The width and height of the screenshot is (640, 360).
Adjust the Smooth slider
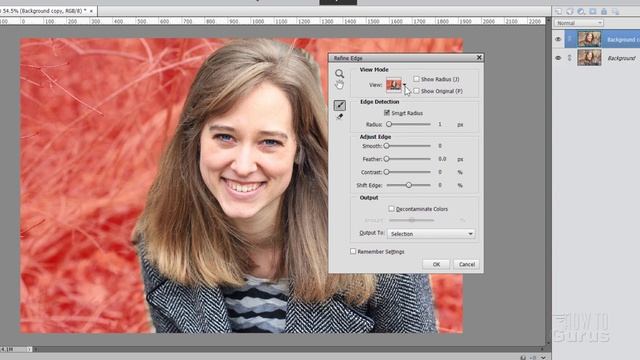coord(408,146)
